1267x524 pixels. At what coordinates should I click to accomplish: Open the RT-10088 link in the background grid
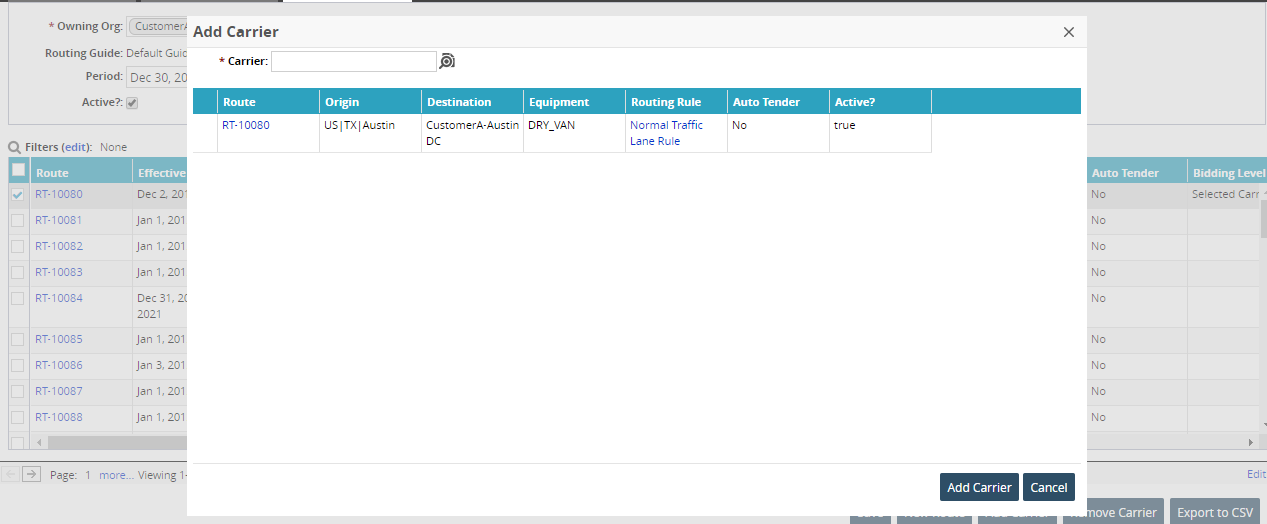click(x=59, y=417)
